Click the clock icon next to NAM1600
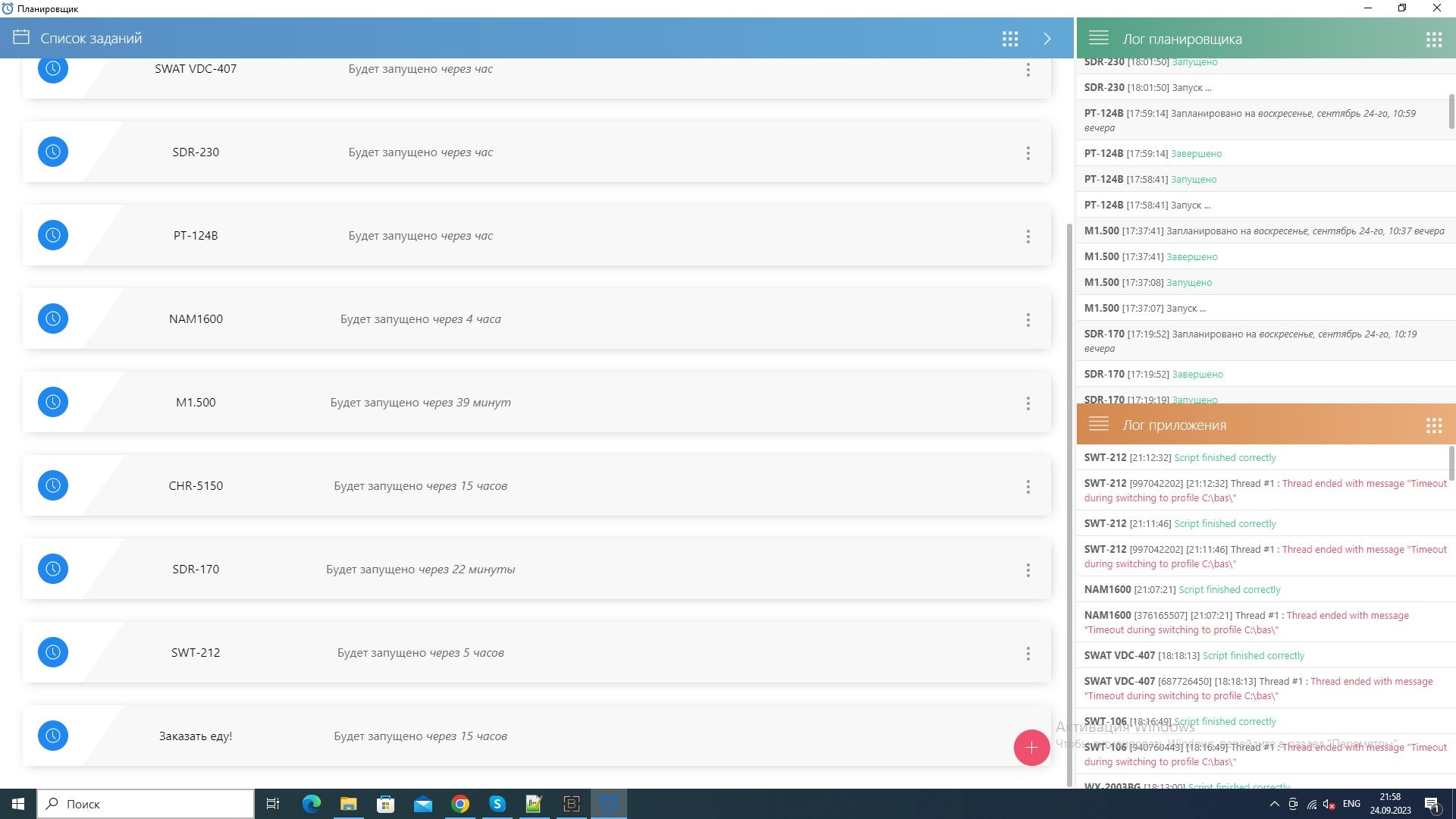This screenshot has height=819, width=1456. point(53,318)
